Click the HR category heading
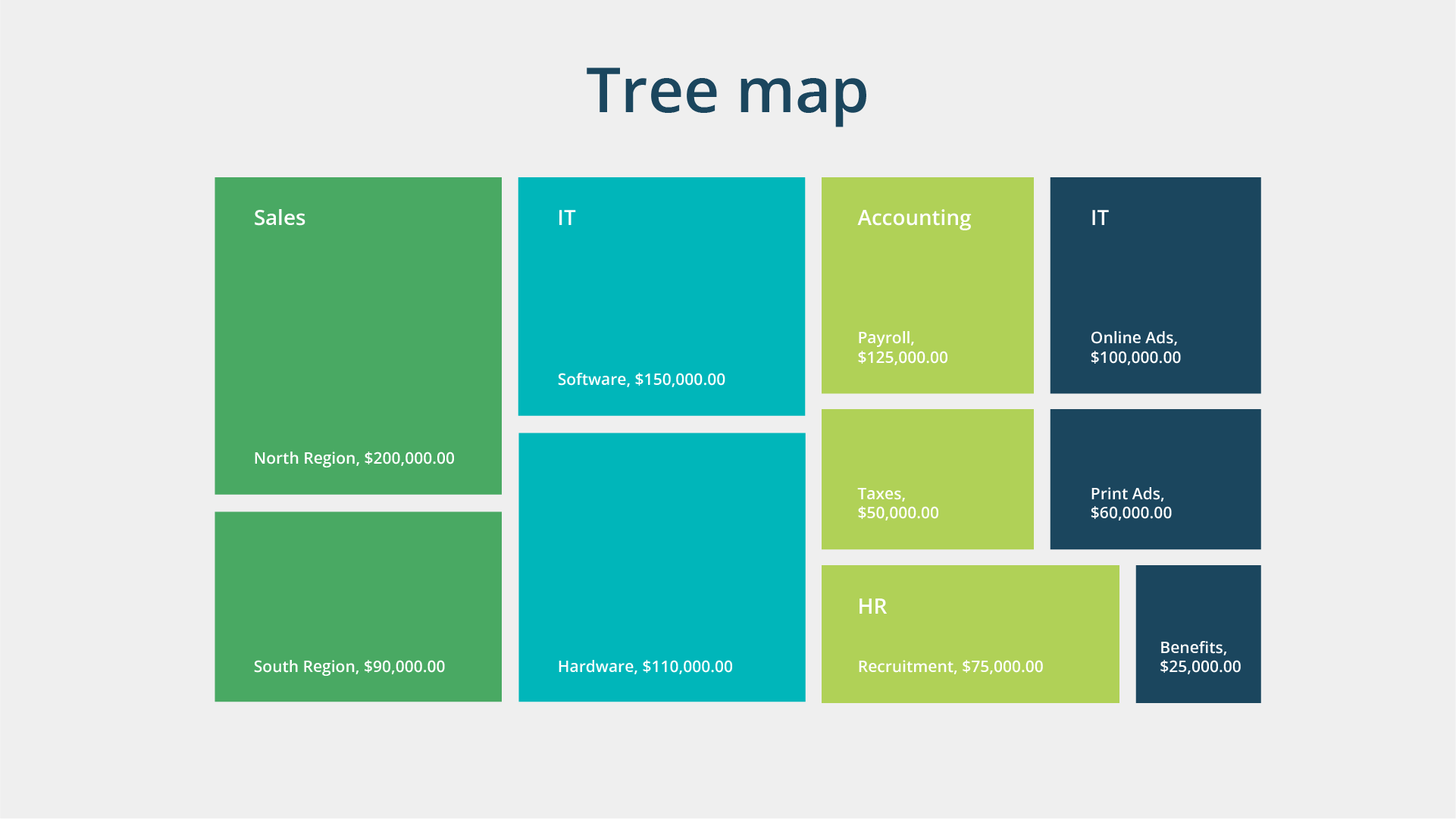 [872, 606]
